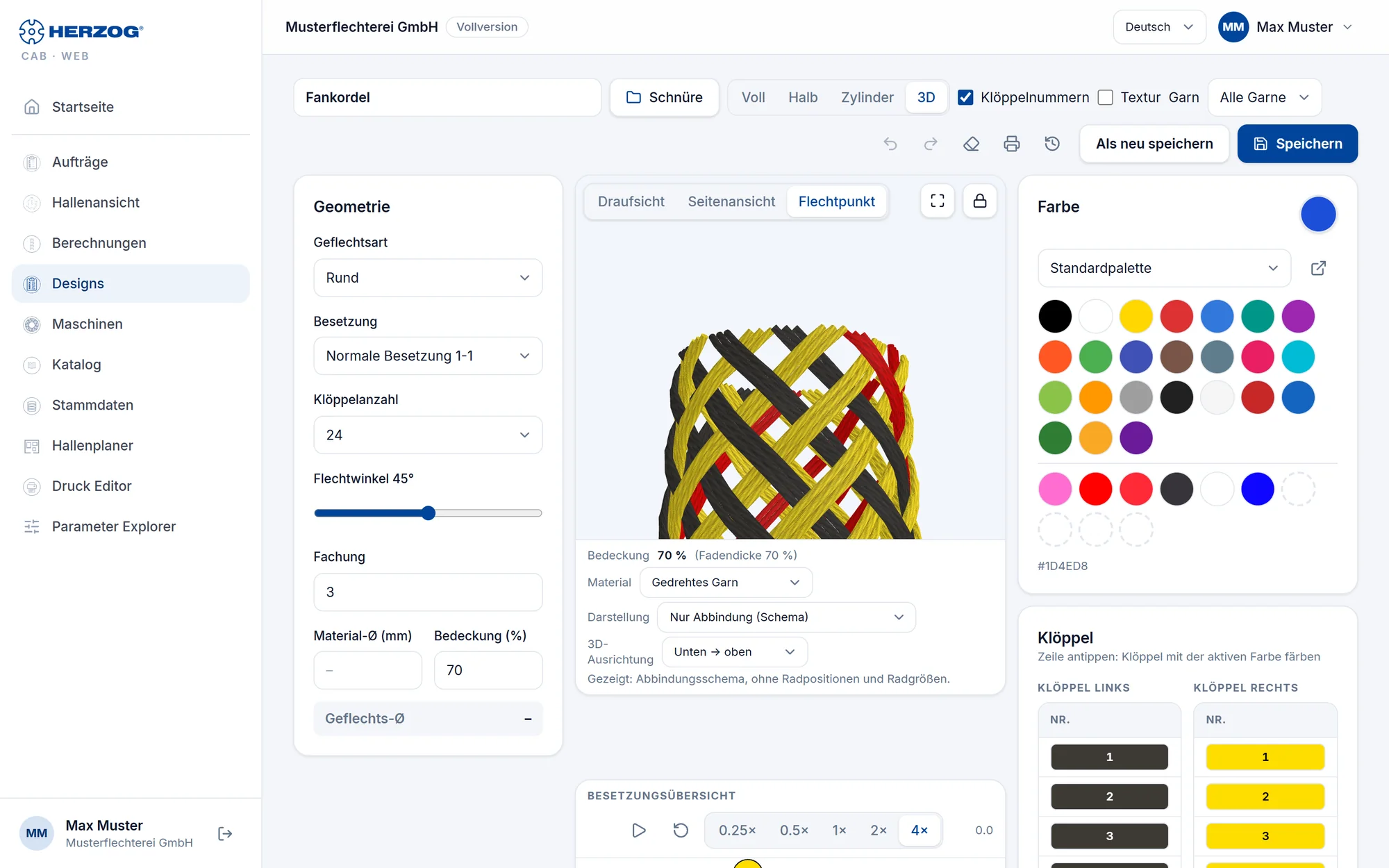
Task: Open the Standardpalette dropdown
Action: (1164, 268)
